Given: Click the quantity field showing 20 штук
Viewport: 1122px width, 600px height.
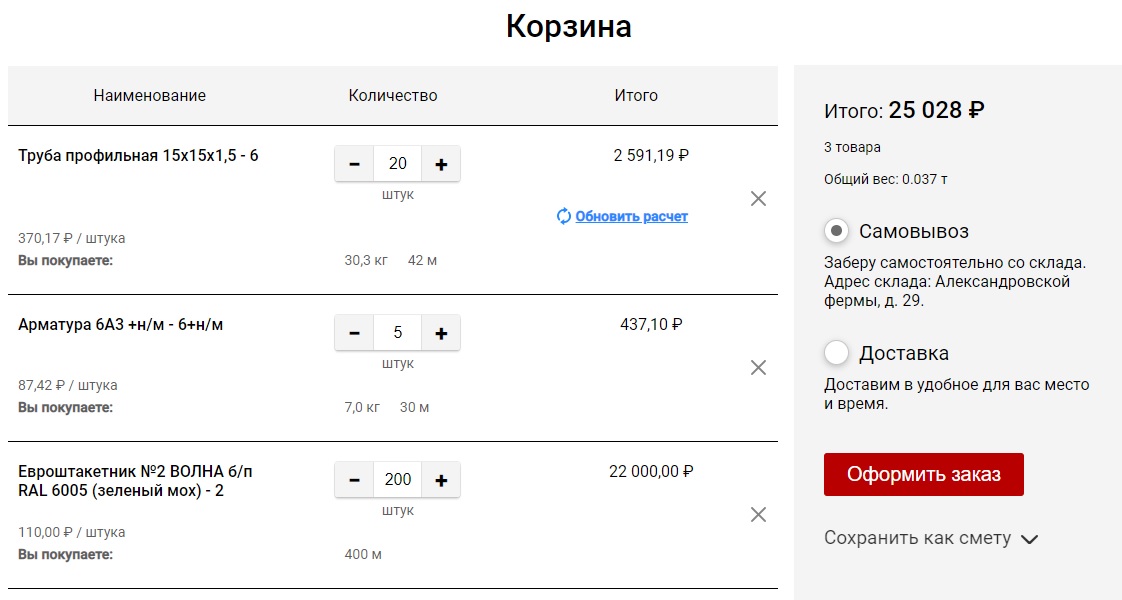Looking at the screenshot, I should pyautogui.click(x=397, y=162).
